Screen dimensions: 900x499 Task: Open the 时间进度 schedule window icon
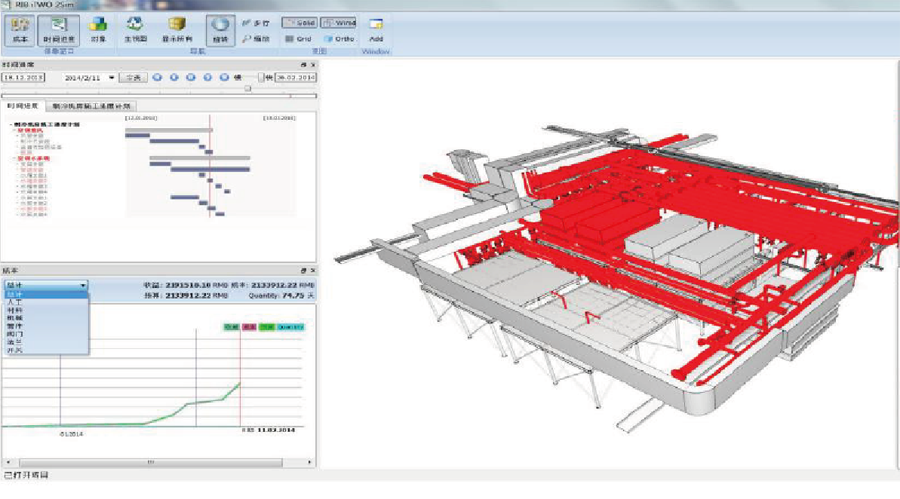(x=58, y=28)
